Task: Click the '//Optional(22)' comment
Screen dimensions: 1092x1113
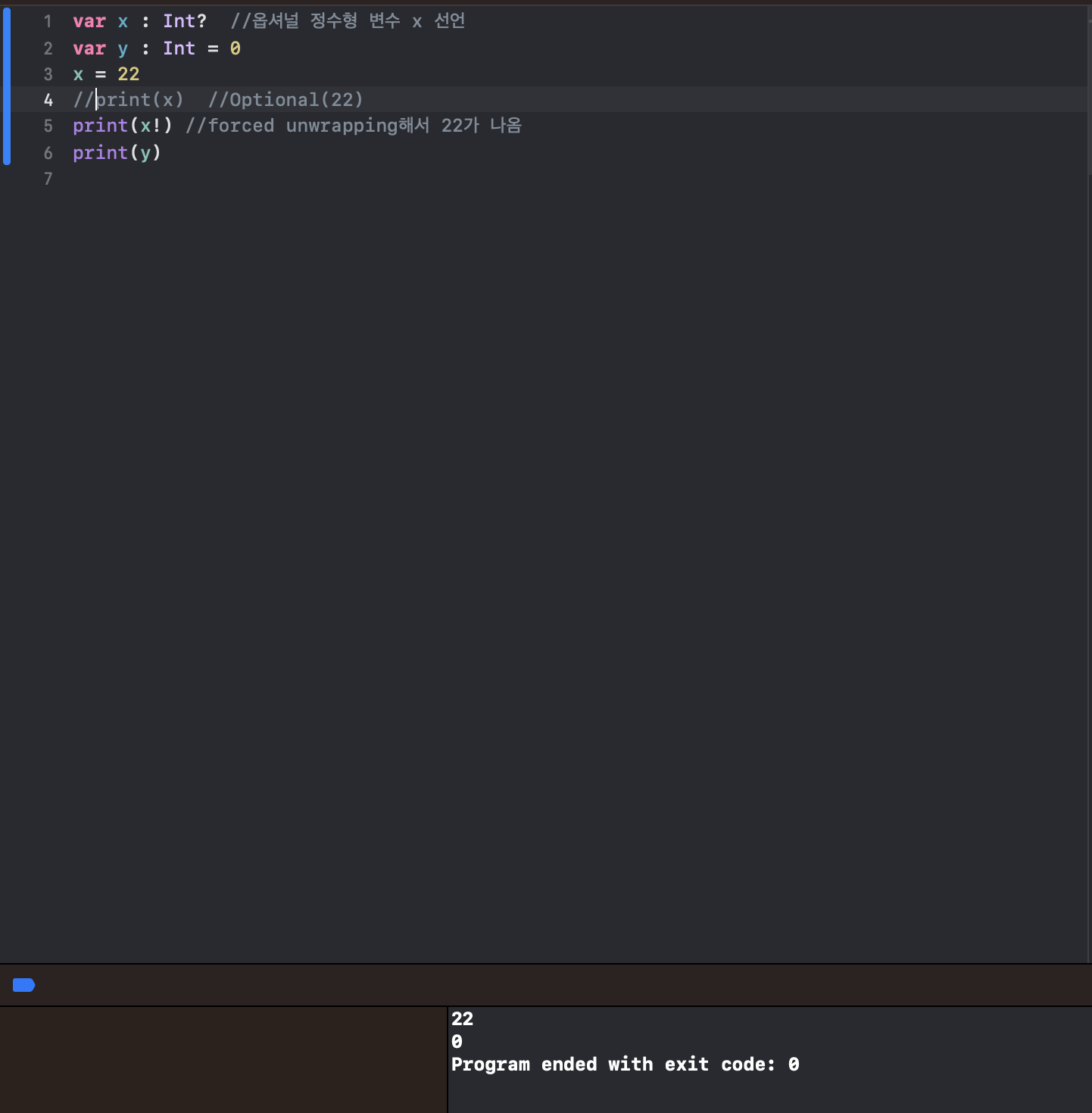Action: [286, 100]
